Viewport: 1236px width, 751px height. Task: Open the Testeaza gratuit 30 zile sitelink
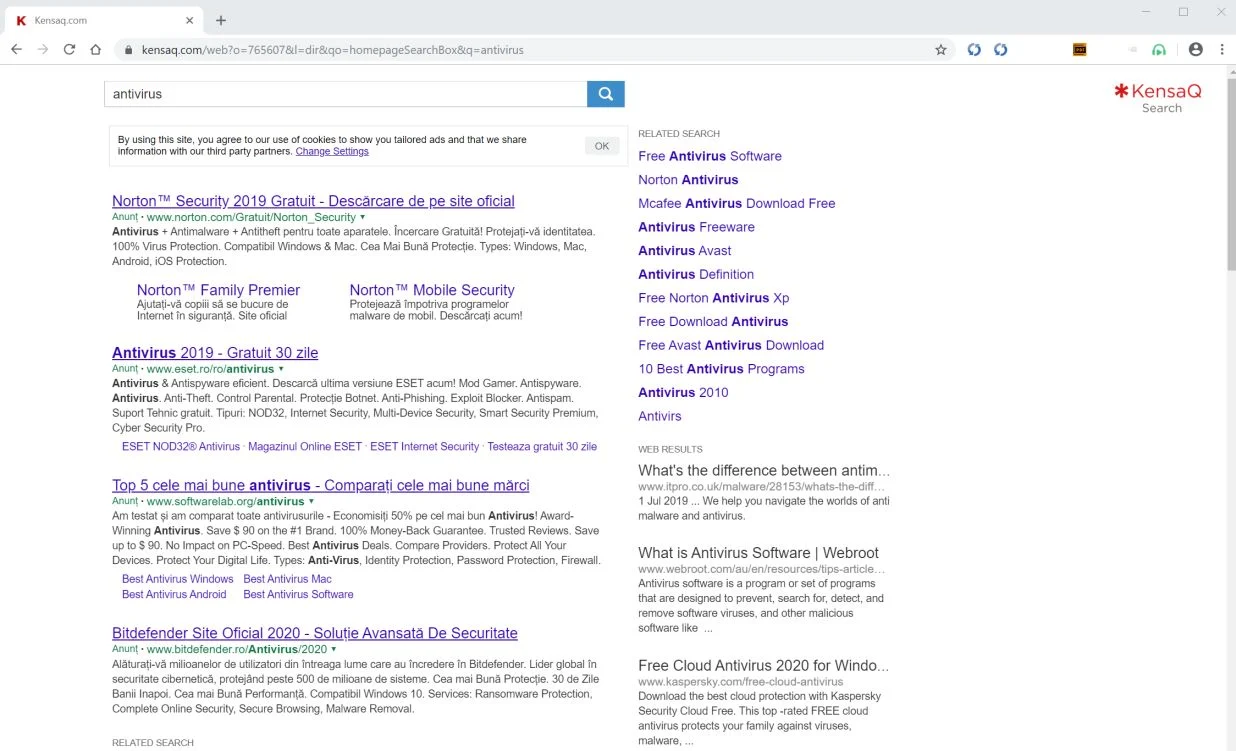pos(542,447)
